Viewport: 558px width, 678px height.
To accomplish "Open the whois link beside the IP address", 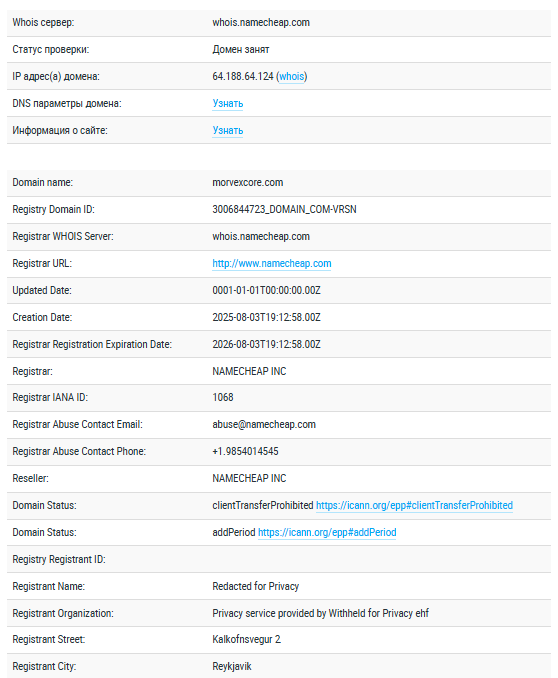I will (x=292, y=77).
